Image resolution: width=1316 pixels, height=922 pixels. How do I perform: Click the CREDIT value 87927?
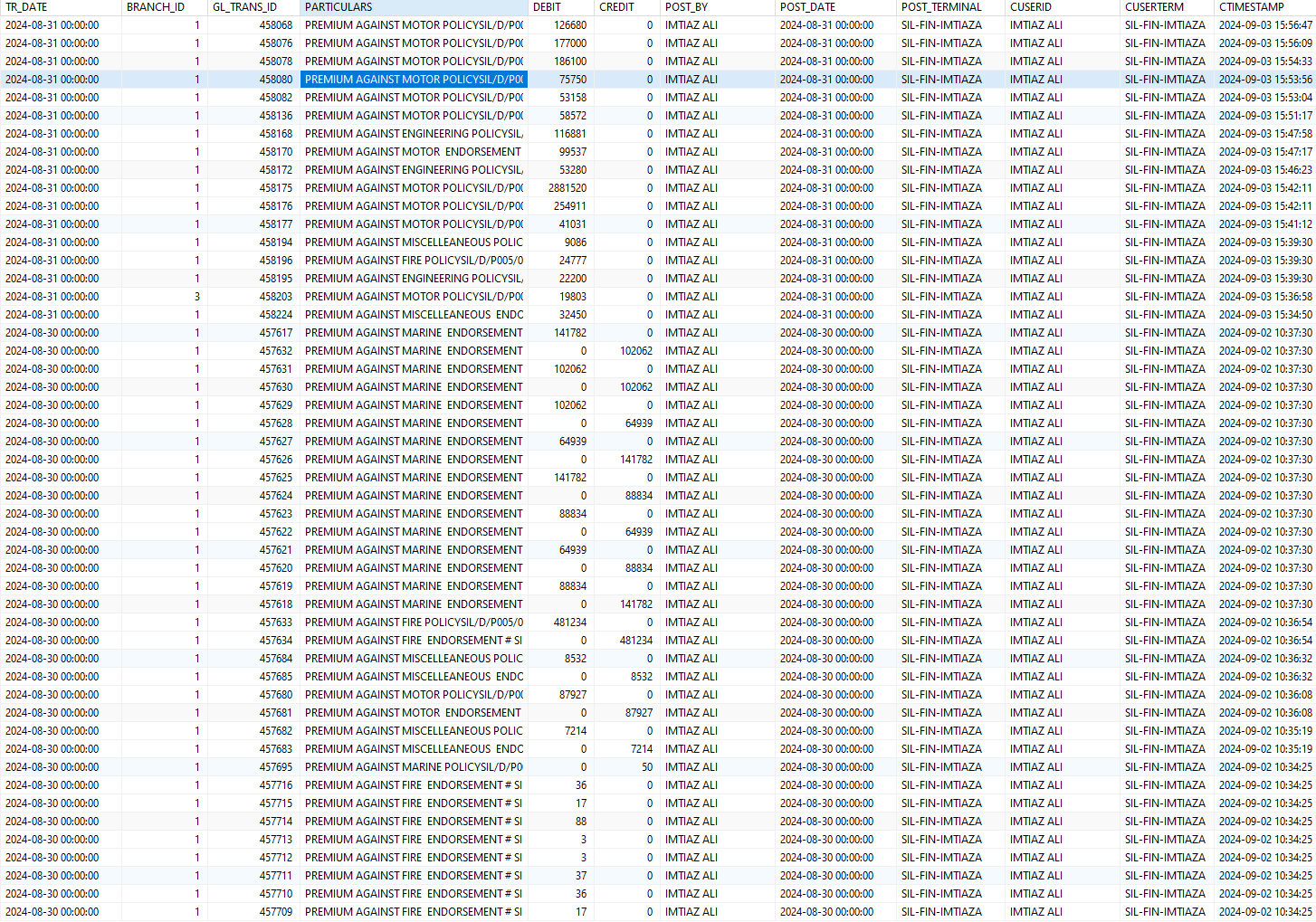pyautogui.click(x=639, y=713)
